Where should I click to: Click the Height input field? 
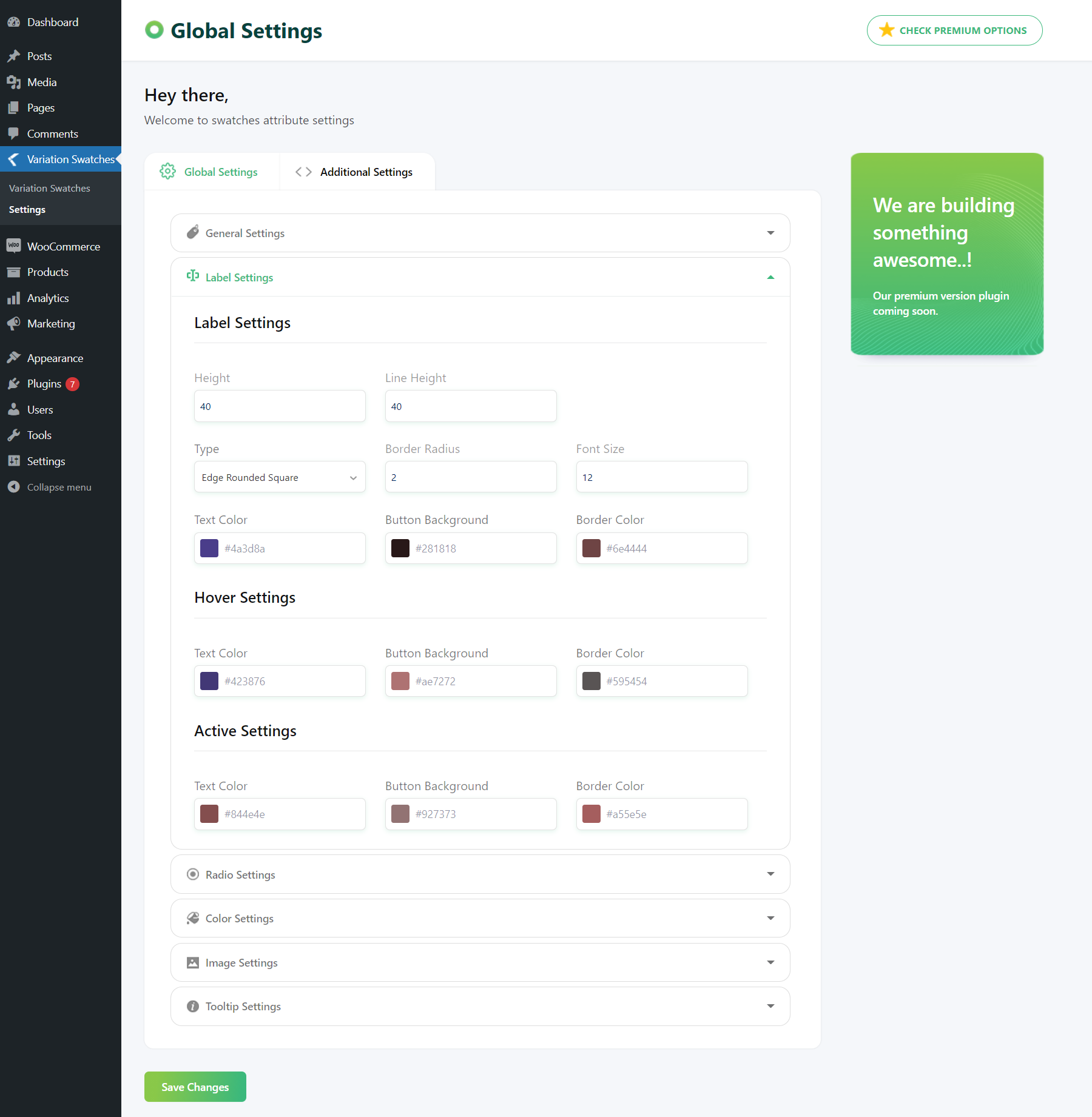[280, 406]
